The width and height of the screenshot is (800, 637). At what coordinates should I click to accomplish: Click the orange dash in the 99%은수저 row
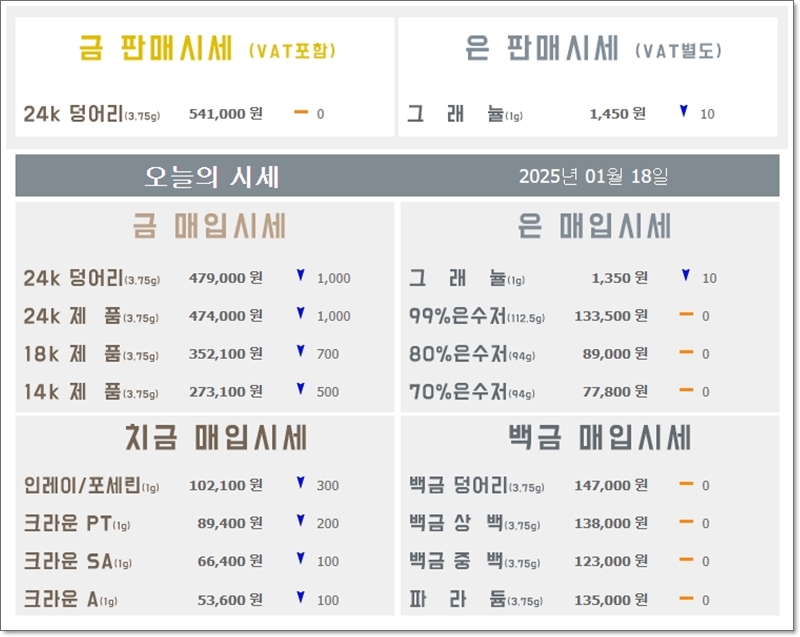click(686, 315)
